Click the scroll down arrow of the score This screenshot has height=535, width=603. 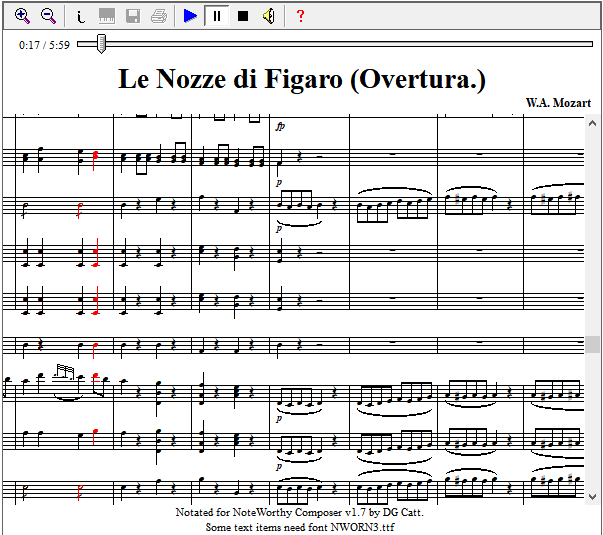pyautogui.click(x=592, y=497)
